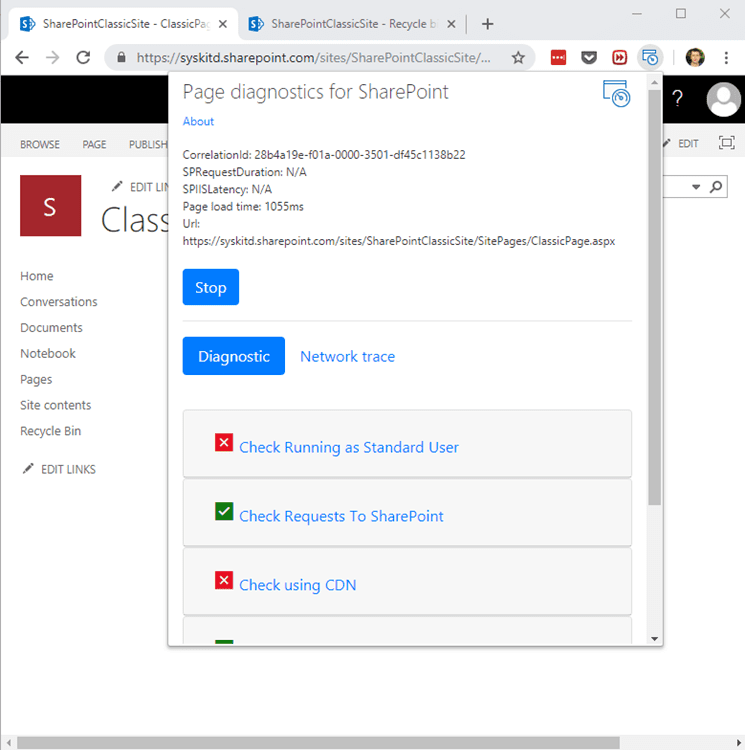The image size is (745, 750).
Task: Click the Page diagnostics logo in popup
Action: click(616, 94)
